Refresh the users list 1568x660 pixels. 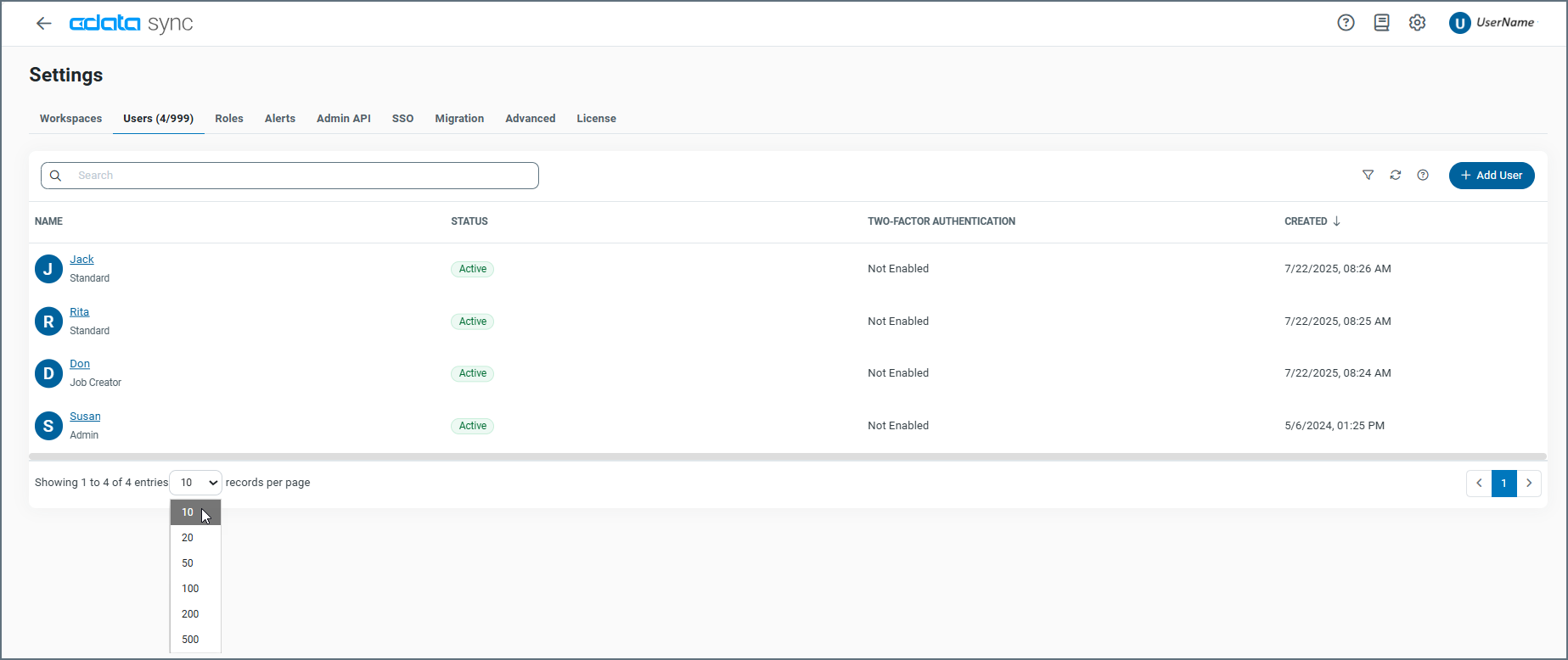(1395, 176)
